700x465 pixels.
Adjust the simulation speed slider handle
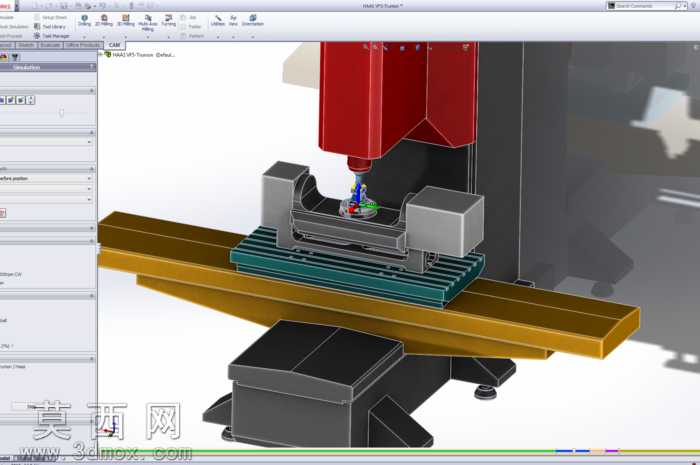point(61,112)
